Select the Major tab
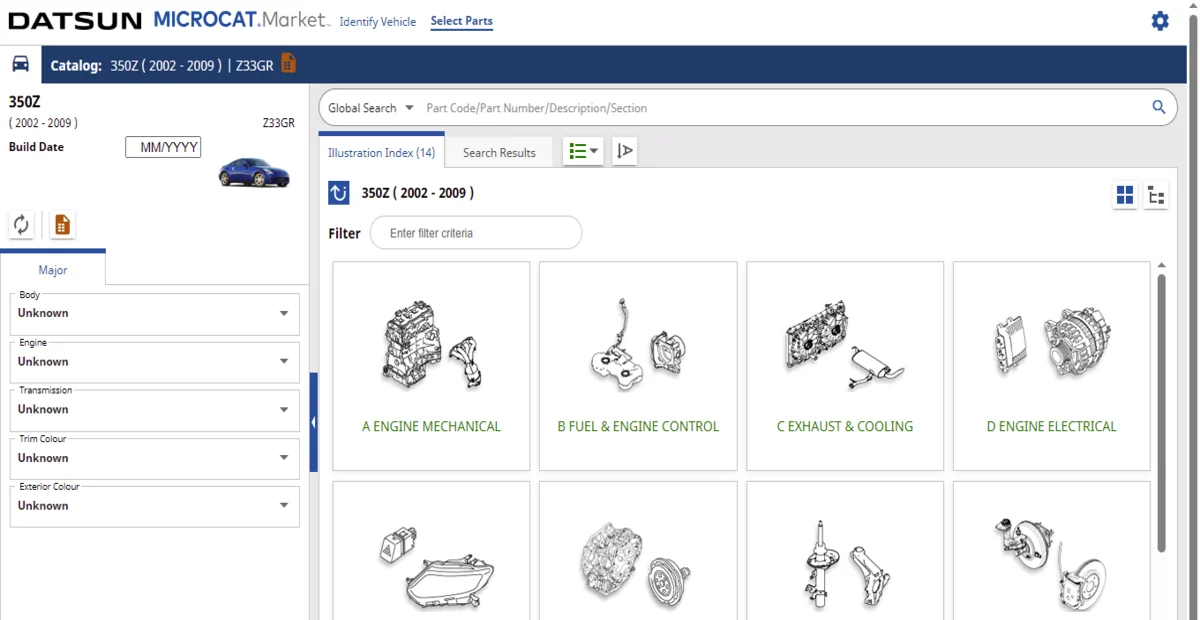The image size is (1200, 620). pyautogui.click(x=53, y=270)
